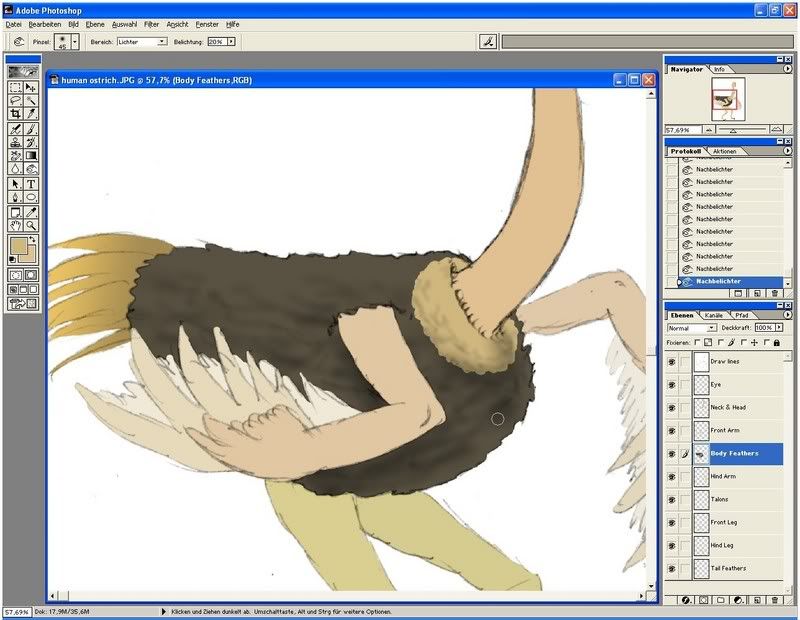This screenshot has width=800, height=620.
Task: Open the Pinsel brush picker dropdown
Action: 75,42
